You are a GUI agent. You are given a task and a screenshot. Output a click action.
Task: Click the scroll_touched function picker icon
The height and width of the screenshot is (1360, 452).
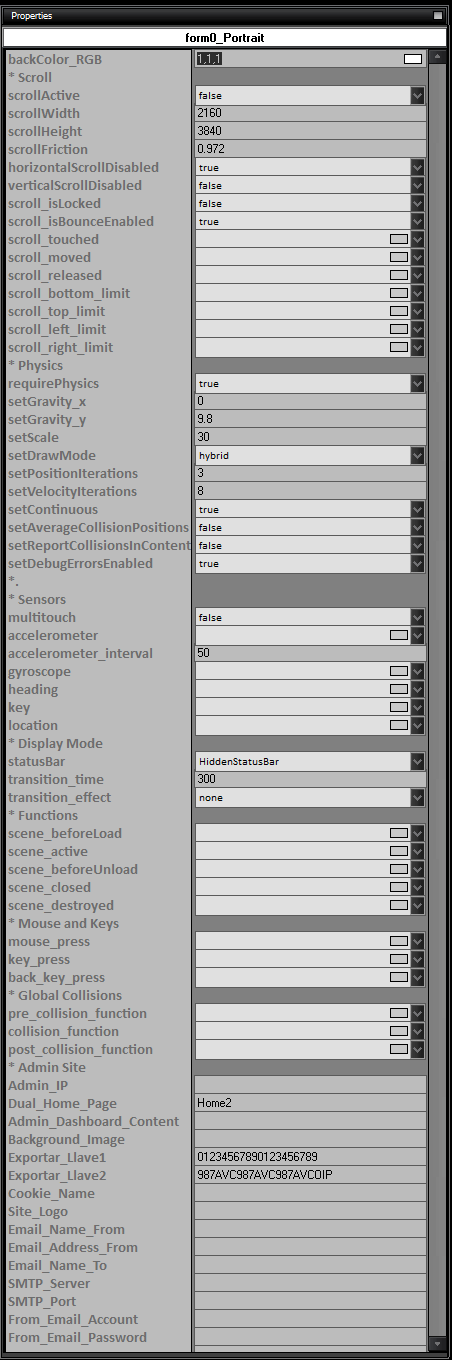click(398, 240)
